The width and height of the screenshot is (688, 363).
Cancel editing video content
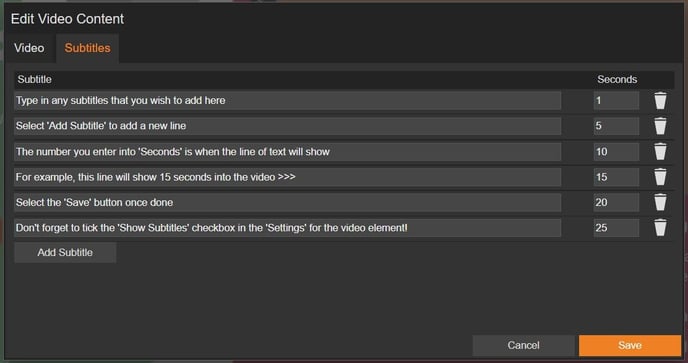pyautogui.click(x=523, y=345)
